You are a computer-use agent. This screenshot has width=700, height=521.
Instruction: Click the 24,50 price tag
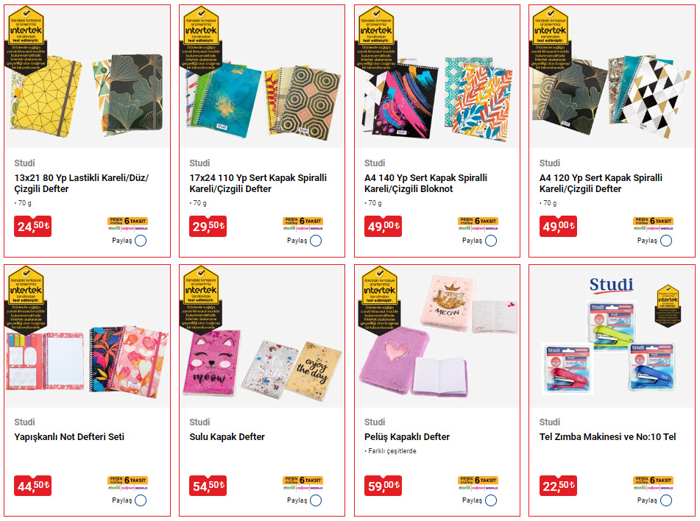(33, 226)
